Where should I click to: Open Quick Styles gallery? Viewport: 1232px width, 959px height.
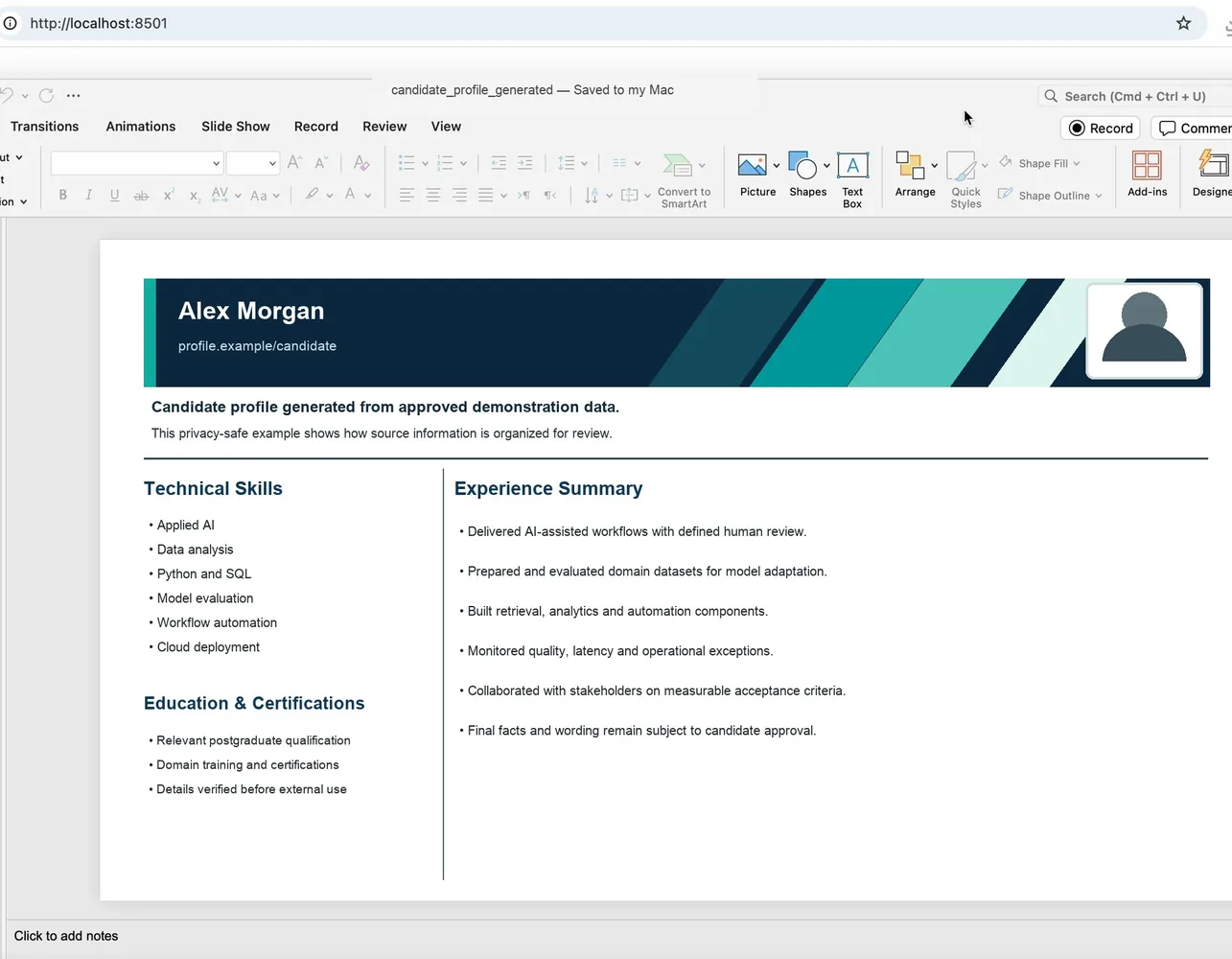[965, 179]
